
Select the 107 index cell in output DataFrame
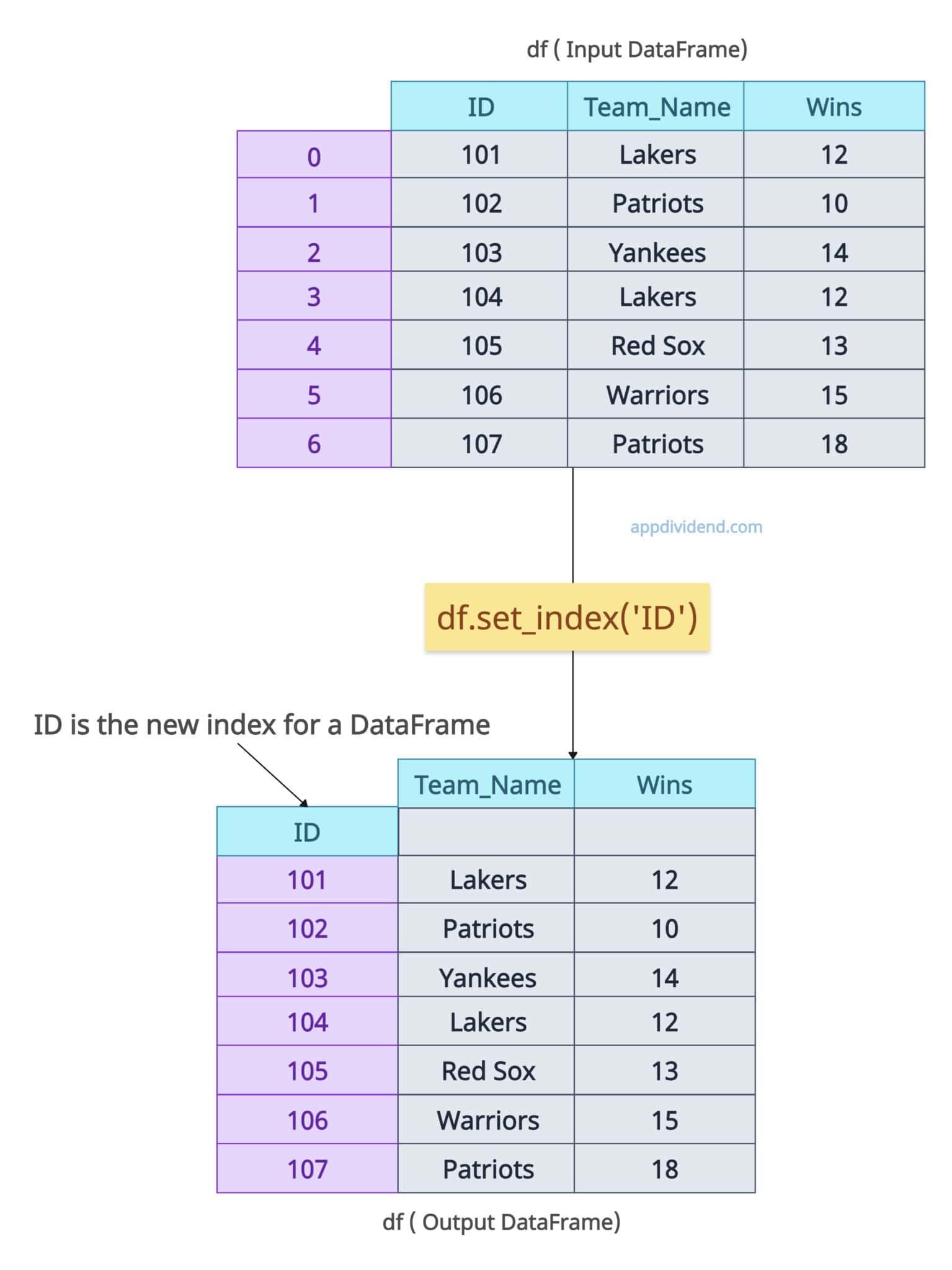coord(307,1169)
